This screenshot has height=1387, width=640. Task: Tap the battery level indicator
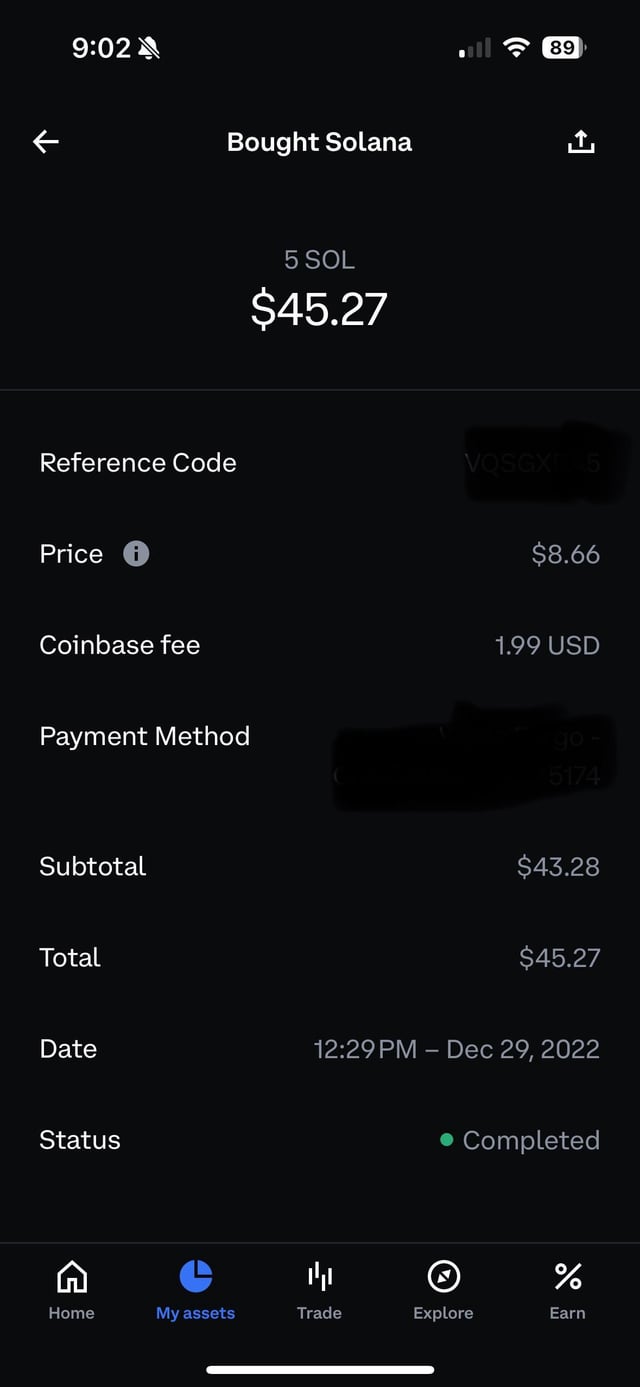563,47
